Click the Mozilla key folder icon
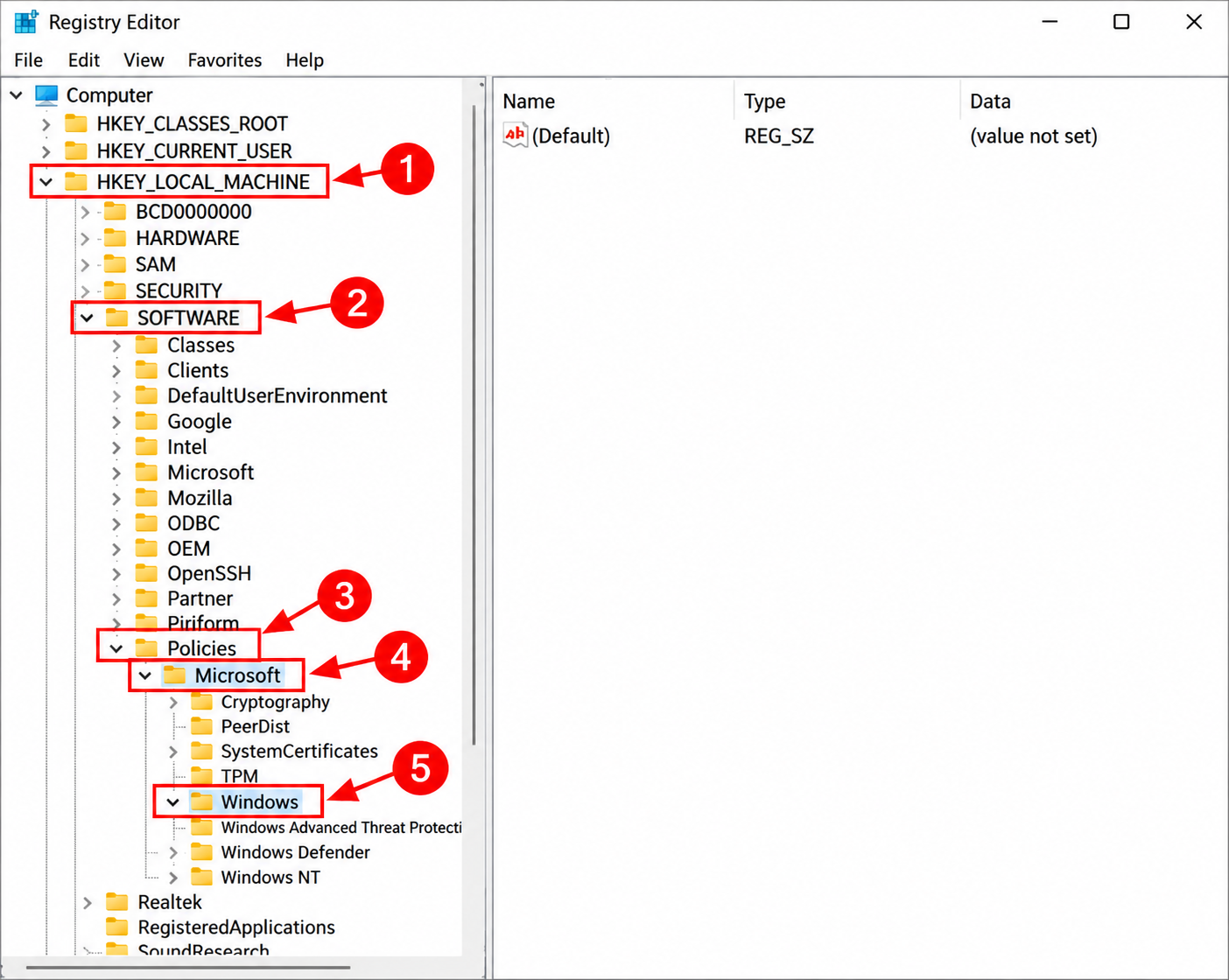Screen dimensions: 1229x980 [146, 498]
